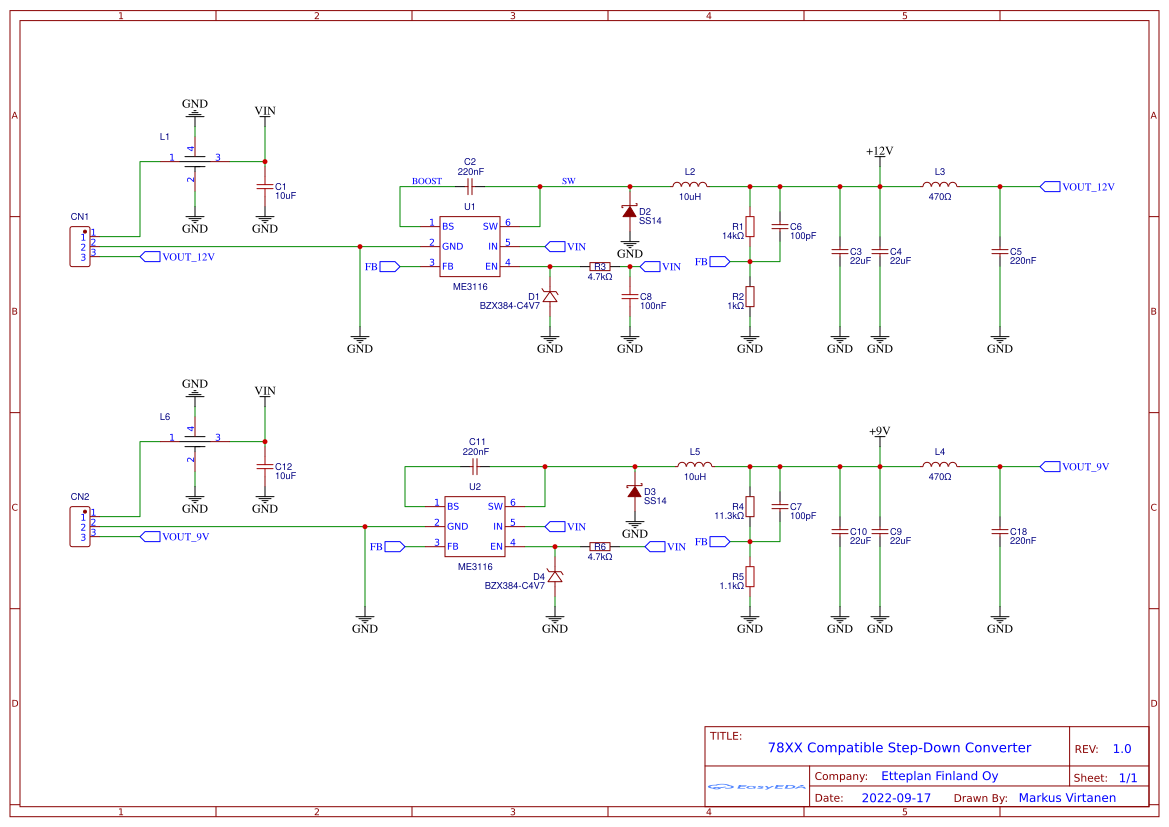Click the SS14 Schottky diode D2 symbol

pyautogui.click(x=630, y=213)
